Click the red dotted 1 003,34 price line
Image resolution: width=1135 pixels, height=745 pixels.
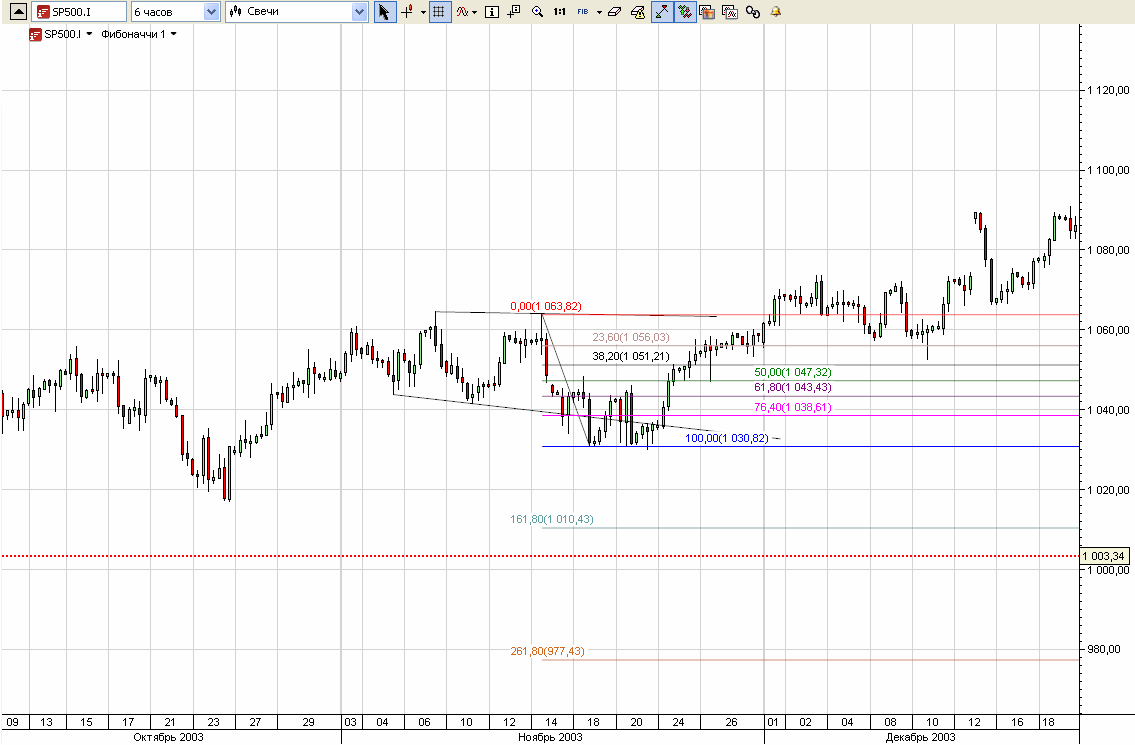[540, 556]
